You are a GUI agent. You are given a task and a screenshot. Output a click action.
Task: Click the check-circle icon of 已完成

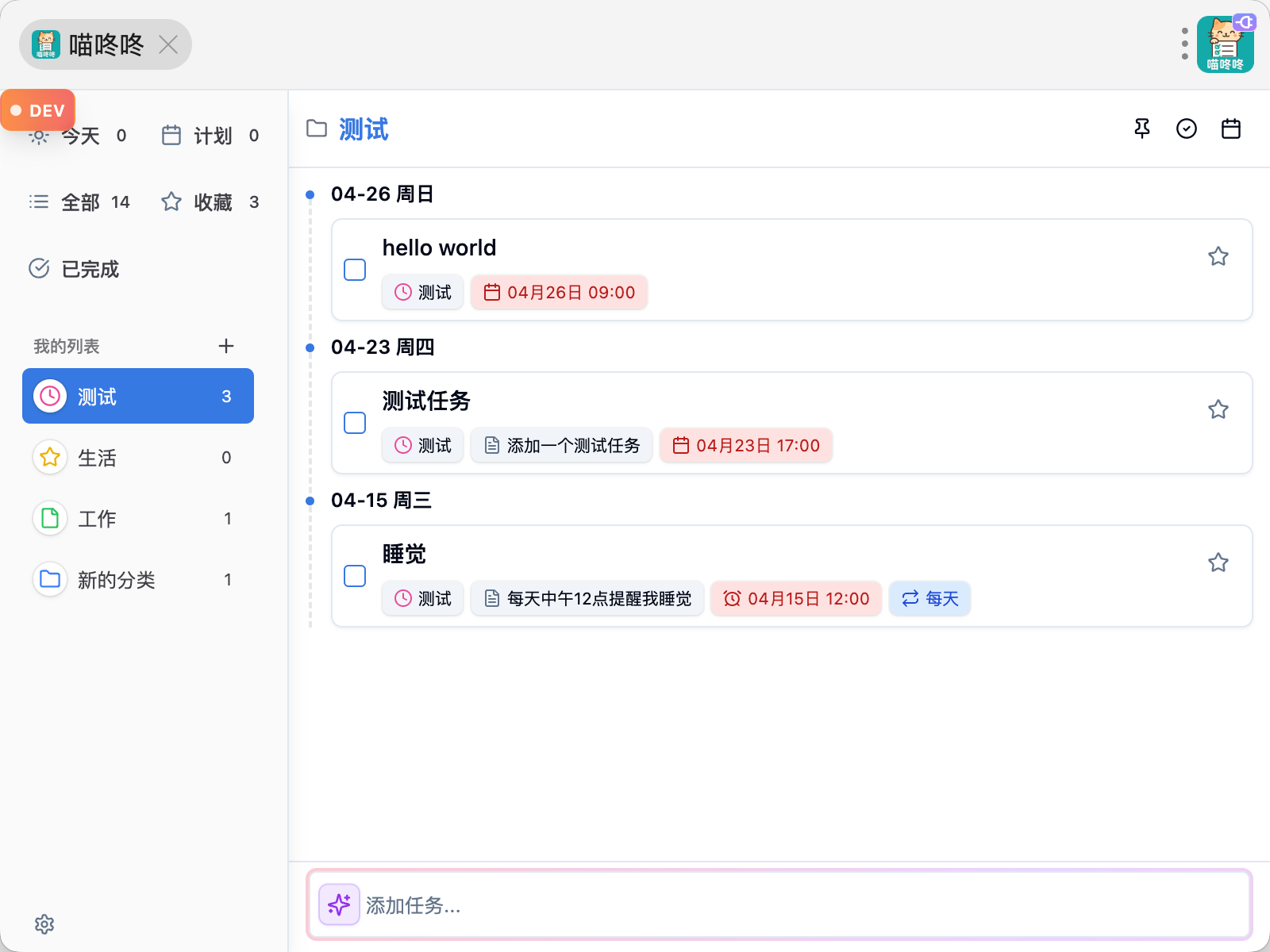pos(39,268)
